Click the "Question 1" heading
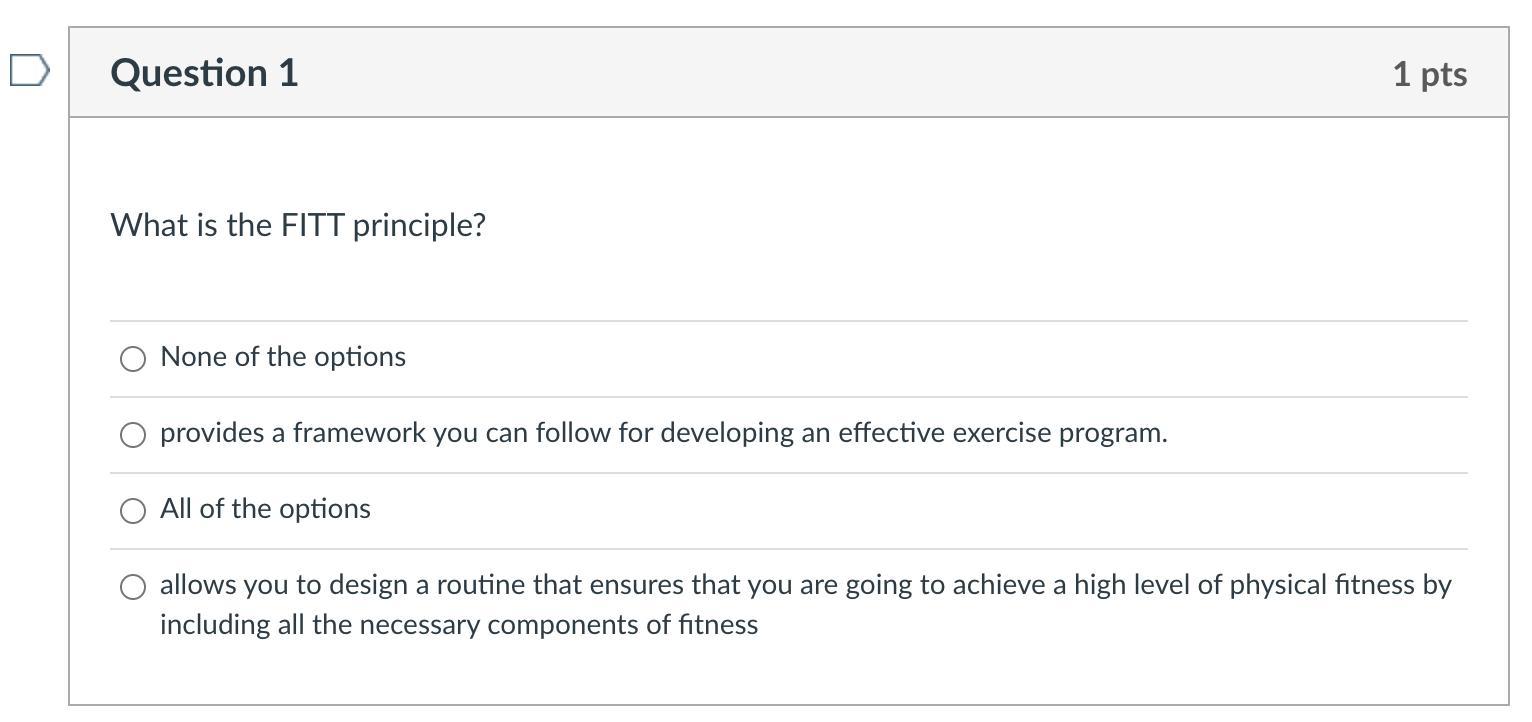 (x=204, y=73)
